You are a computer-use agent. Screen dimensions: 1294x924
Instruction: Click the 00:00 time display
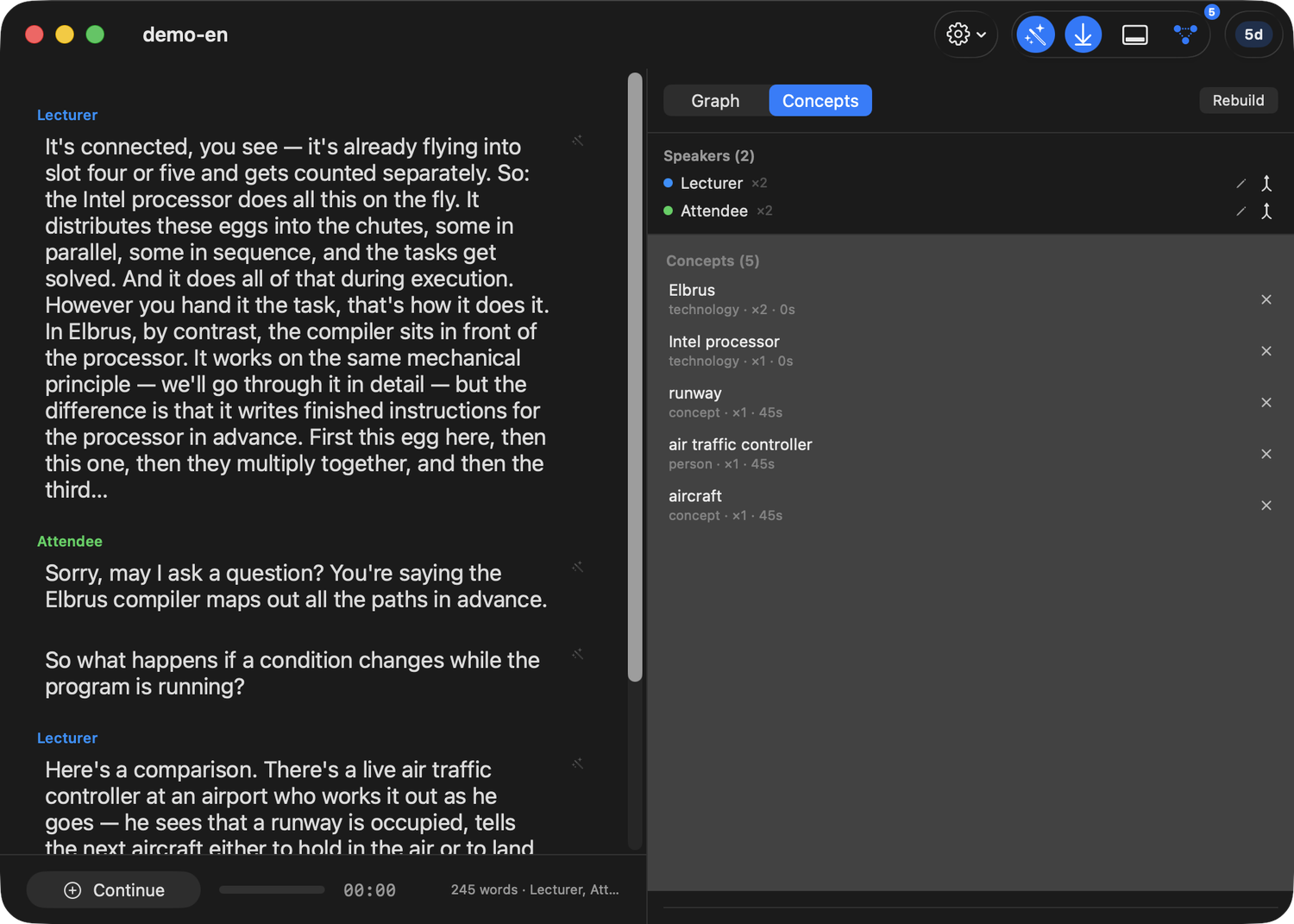pyautogui.click(x=369, y=890)
